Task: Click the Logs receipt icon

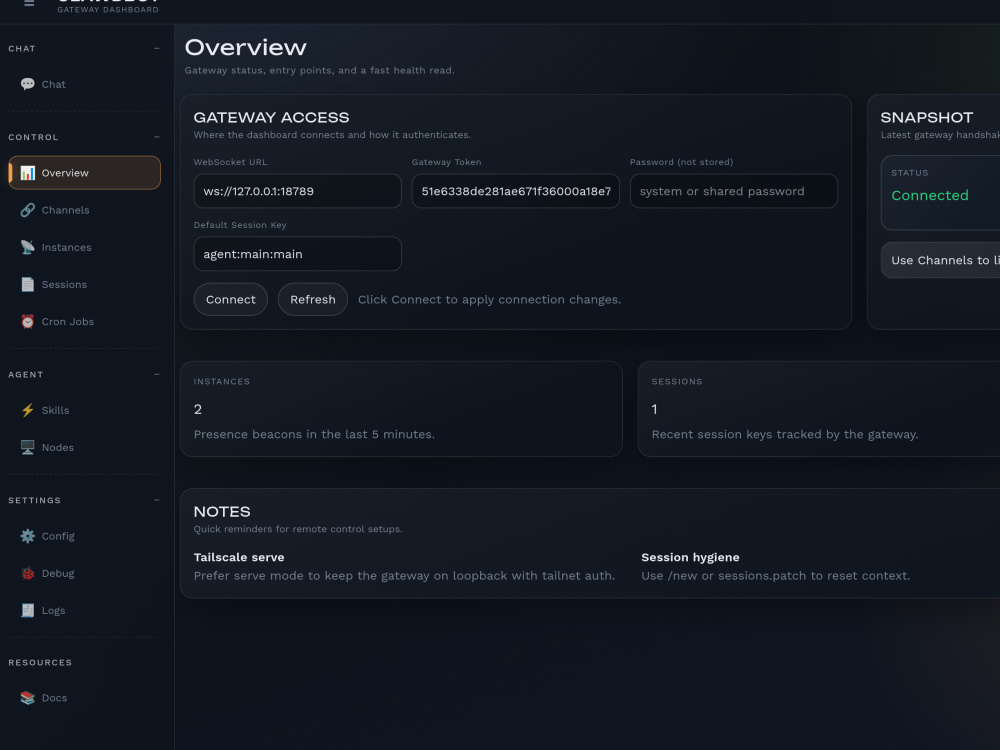Action: (x=27, y=610)
